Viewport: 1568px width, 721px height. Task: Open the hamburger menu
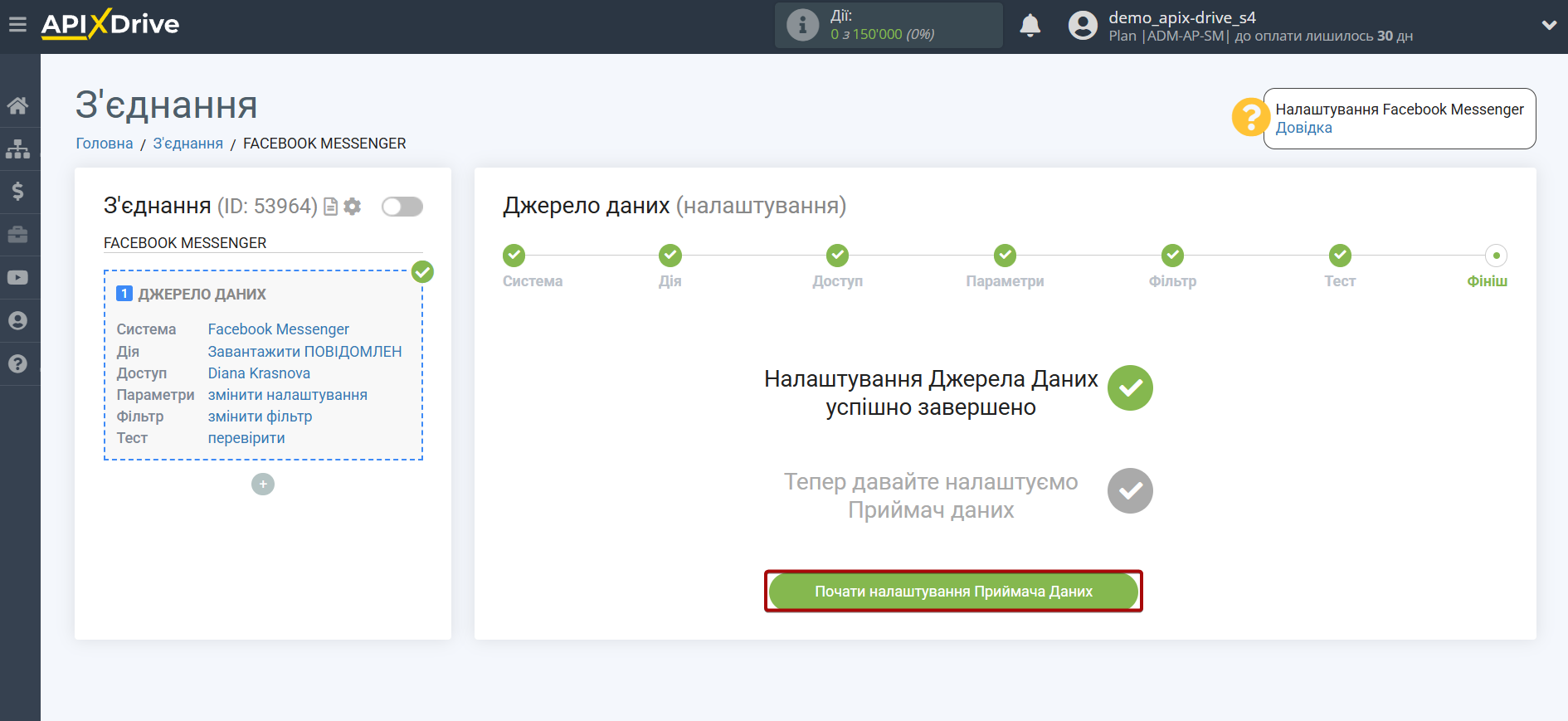[17, 25]
